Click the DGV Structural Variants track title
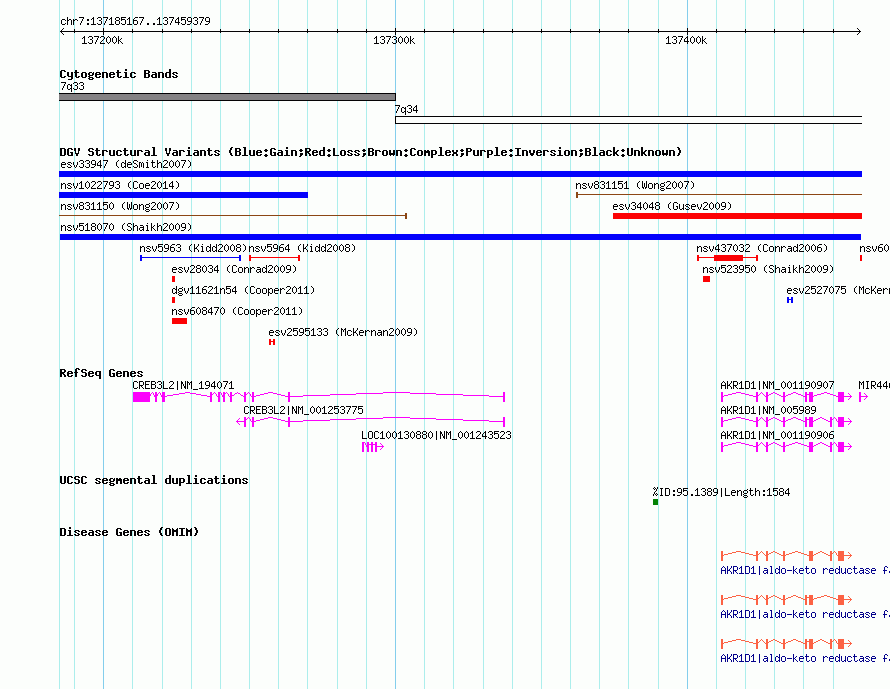 (370, 152)
